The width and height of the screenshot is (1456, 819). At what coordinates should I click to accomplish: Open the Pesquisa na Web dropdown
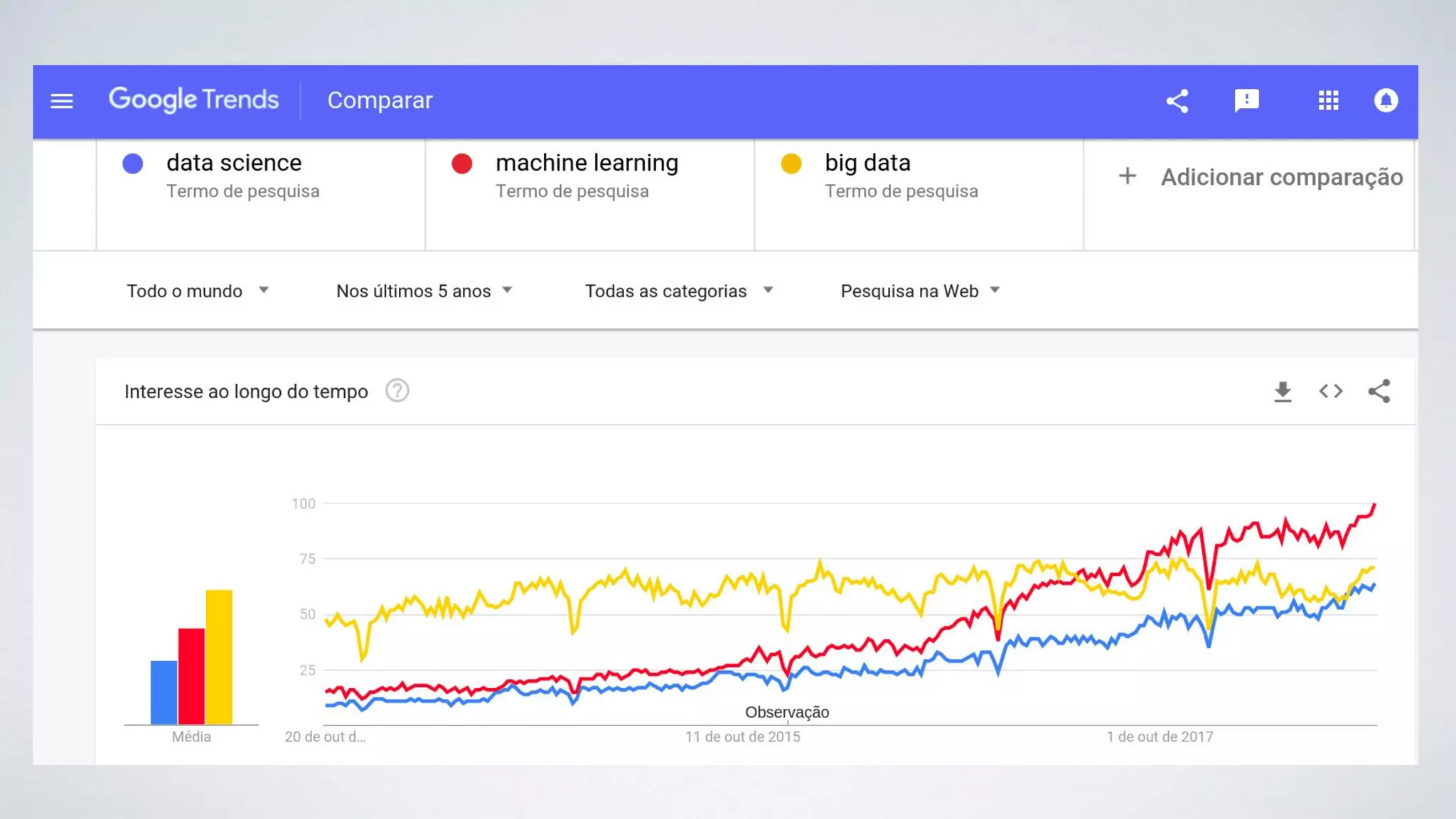click(920, 291)
